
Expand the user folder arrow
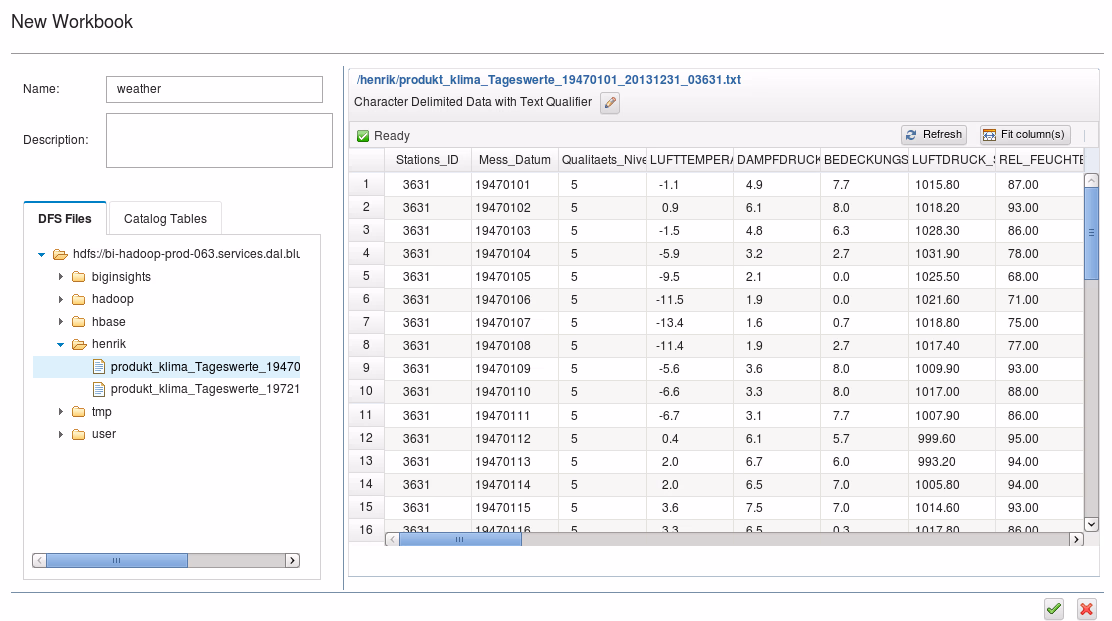click(x=61, y=434)
